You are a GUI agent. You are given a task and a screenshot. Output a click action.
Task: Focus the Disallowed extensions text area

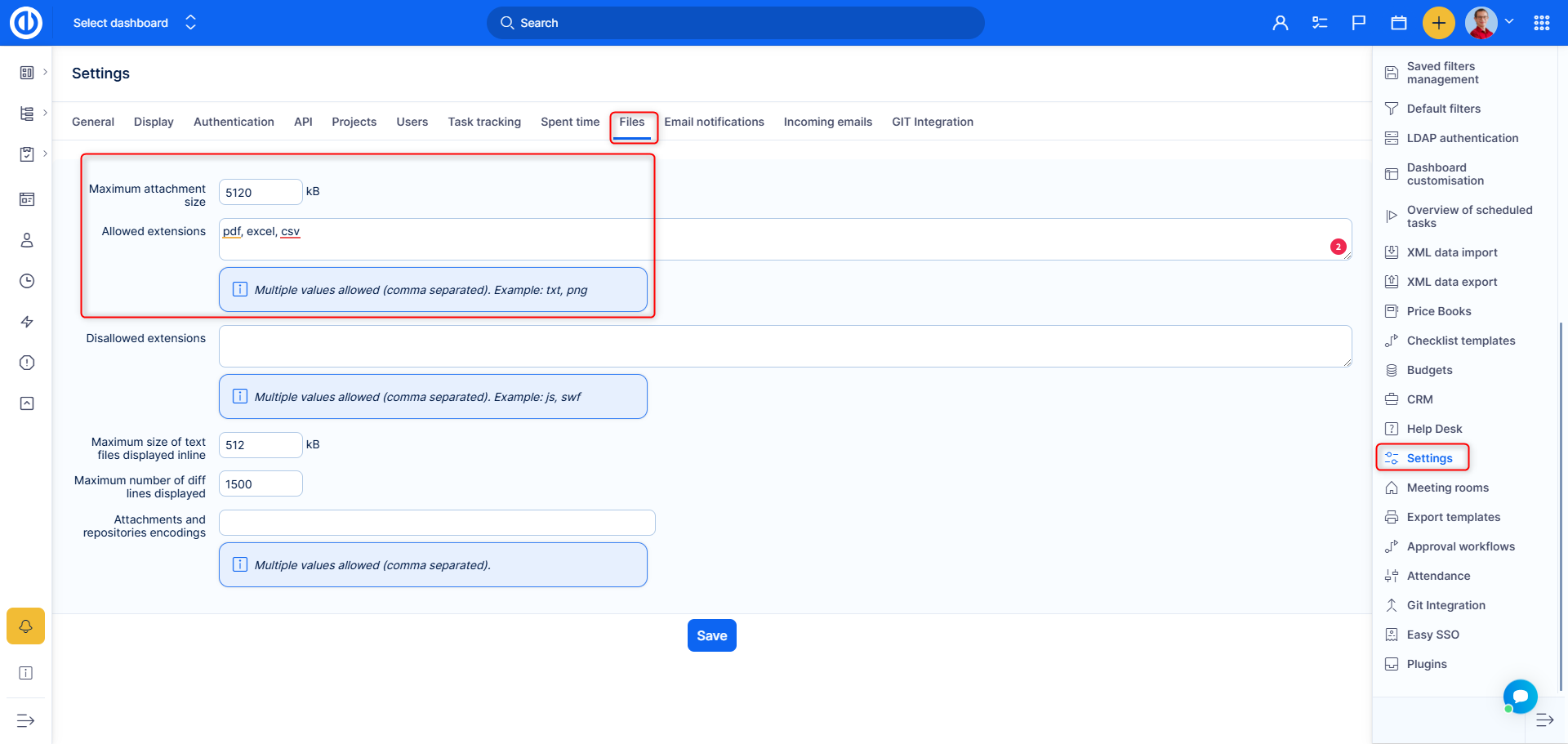pos(785,346)
